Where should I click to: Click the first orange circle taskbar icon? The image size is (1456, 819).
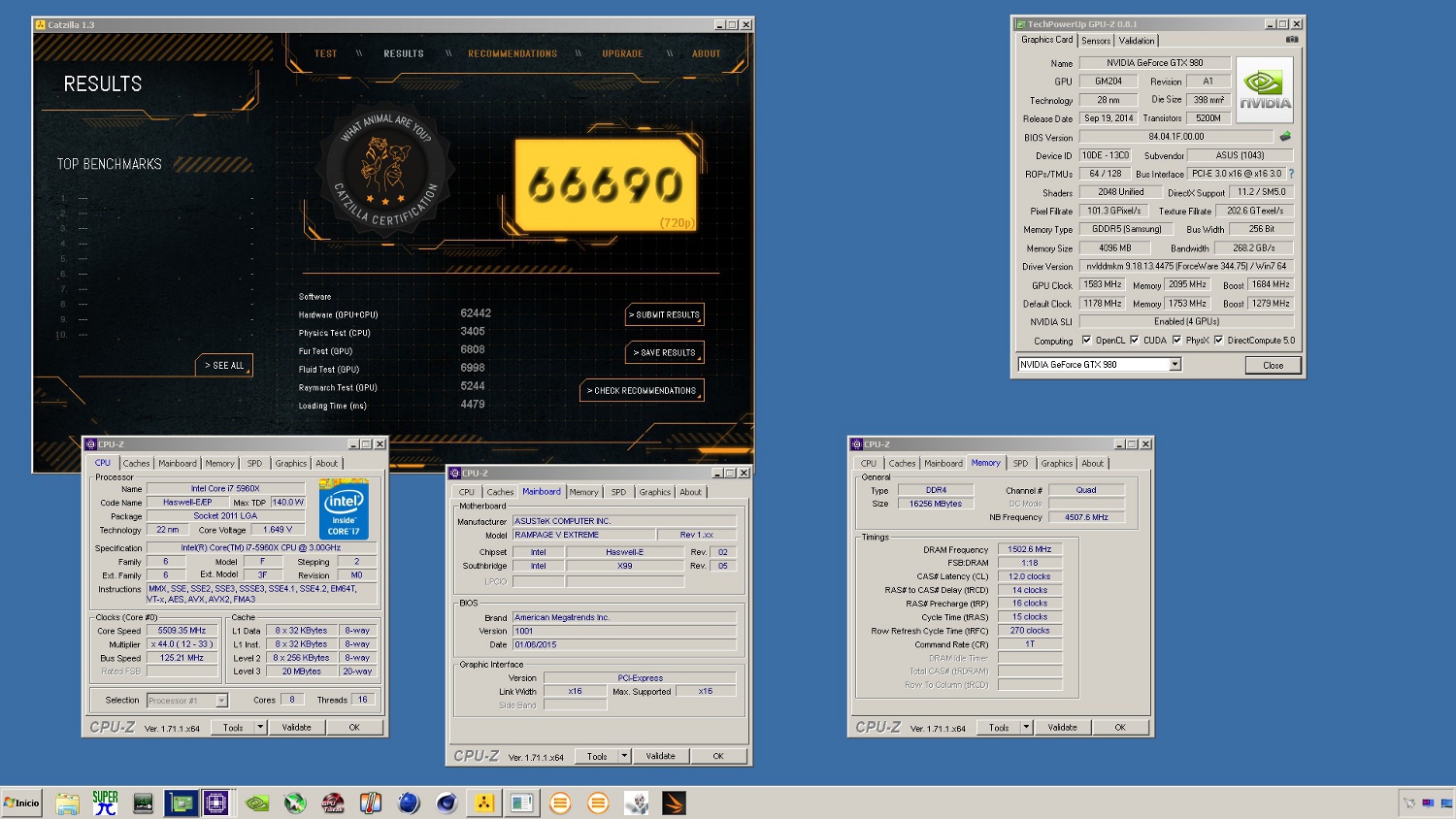coord(560,803)
